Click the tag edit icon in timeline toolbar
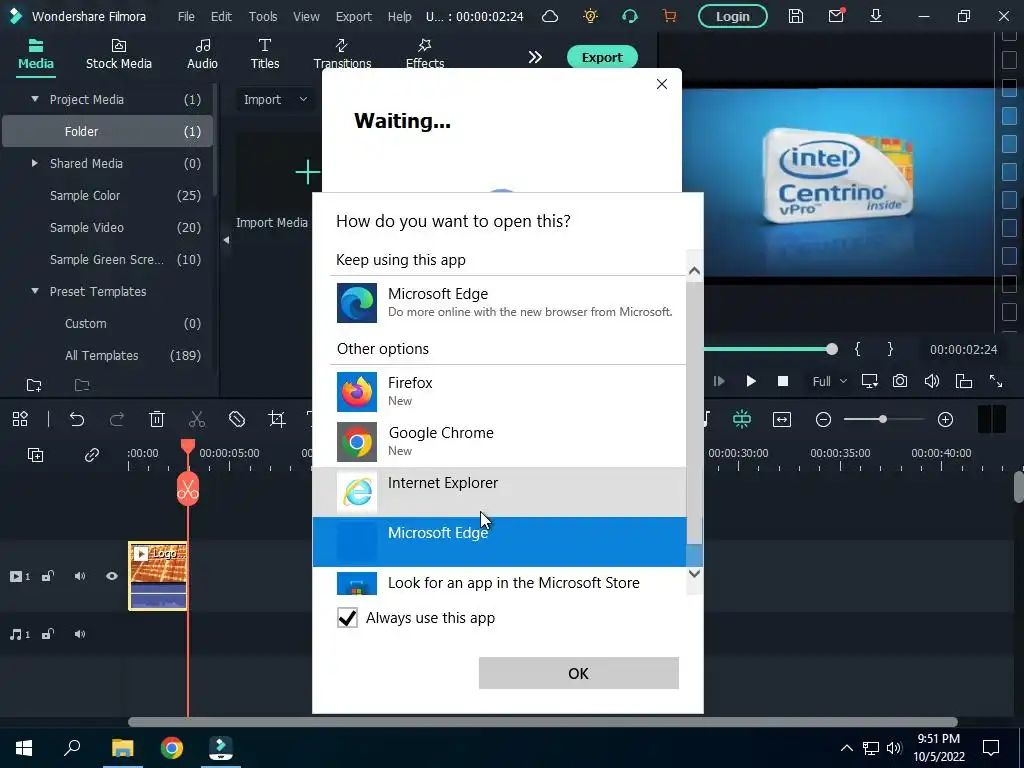 click(236, 419)
